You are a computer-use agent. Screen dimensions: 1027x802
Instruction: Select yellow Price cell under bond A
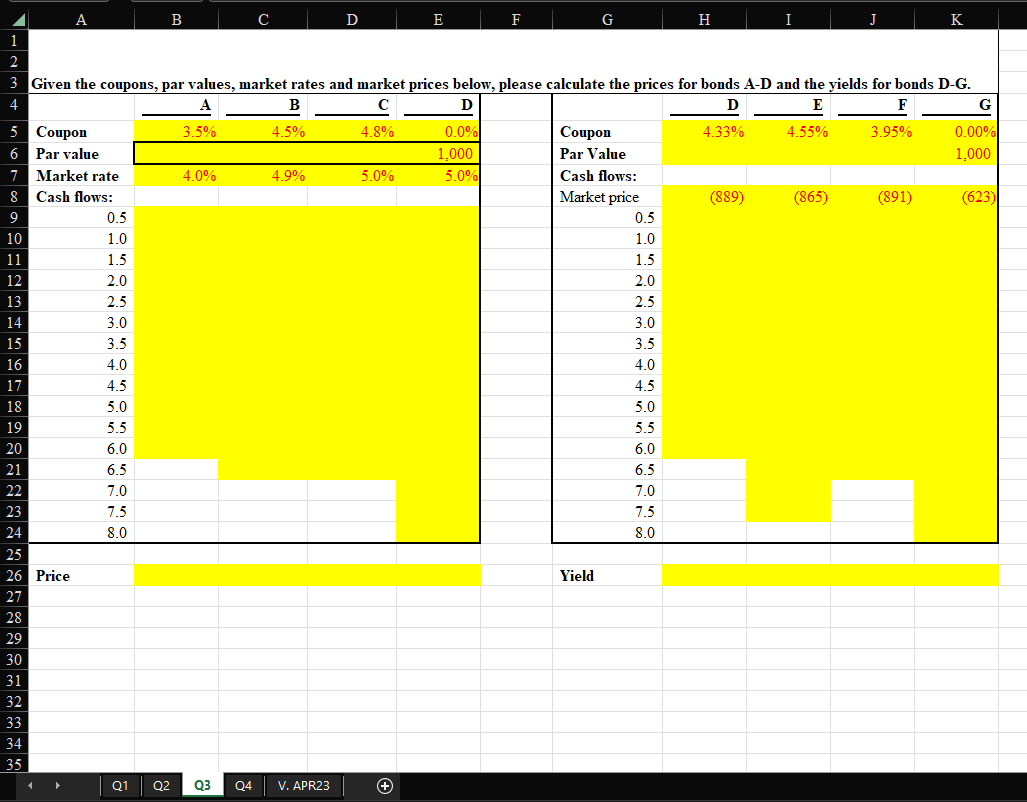pyautogui.click(x=176, y=575)
